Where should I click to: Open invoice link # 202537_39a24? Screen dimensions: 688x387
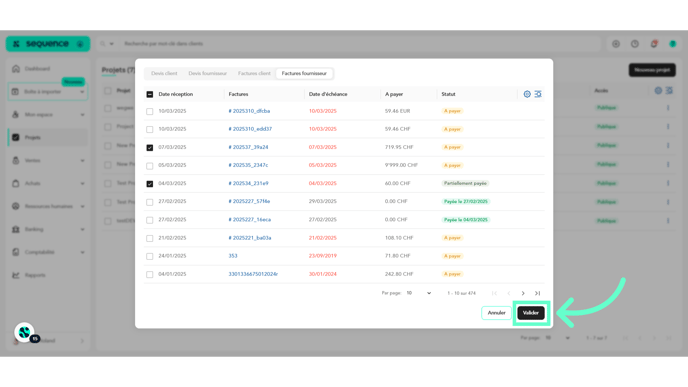click(x=248, y=147)
